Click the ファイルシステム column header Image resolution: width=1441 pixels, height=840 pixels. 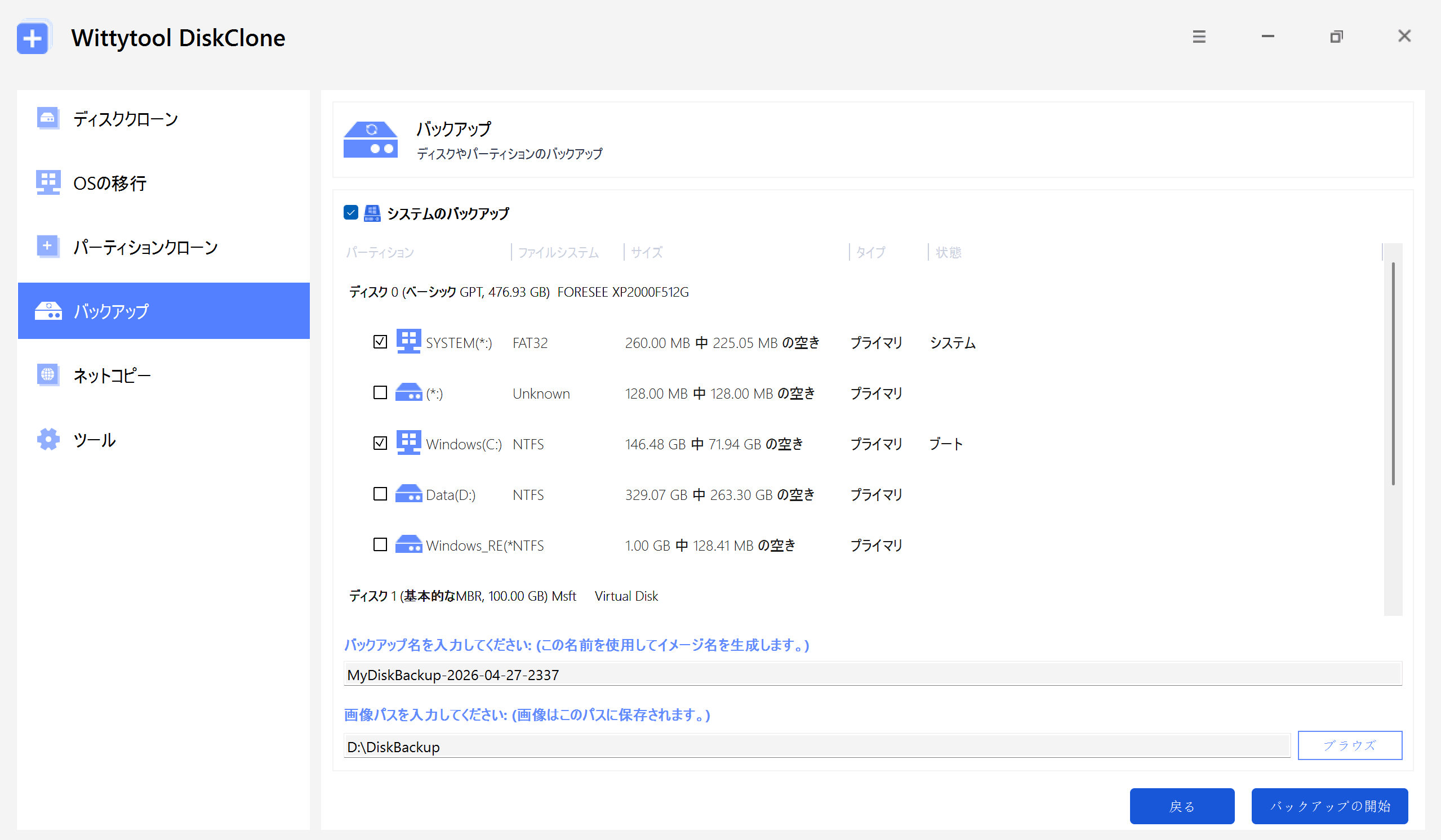tap(558, 252)
